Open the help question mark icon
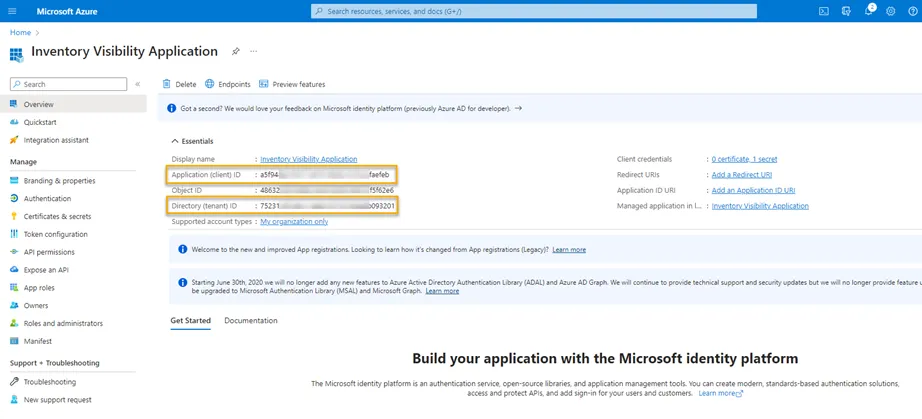922x419 pixels. click(x=912, y=11)
